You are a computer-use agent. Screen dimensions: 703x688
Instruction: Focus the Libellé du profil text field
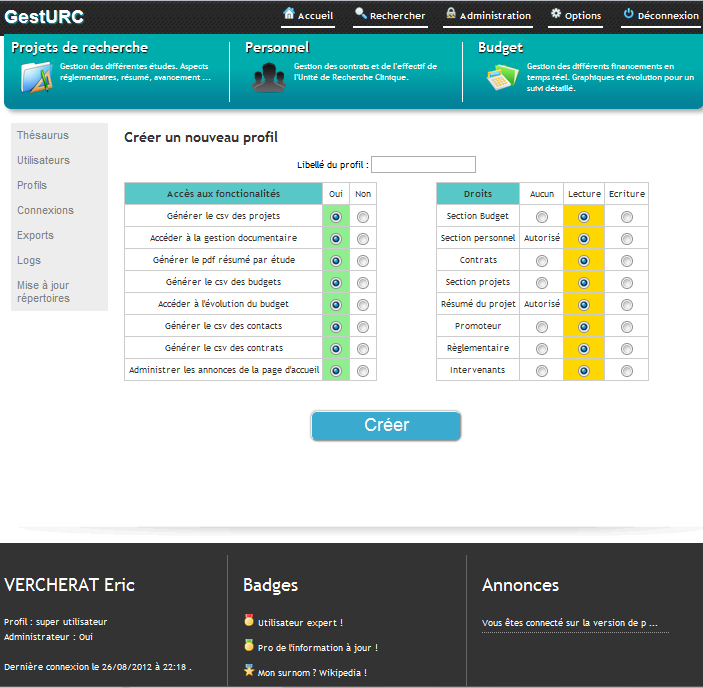423,164
